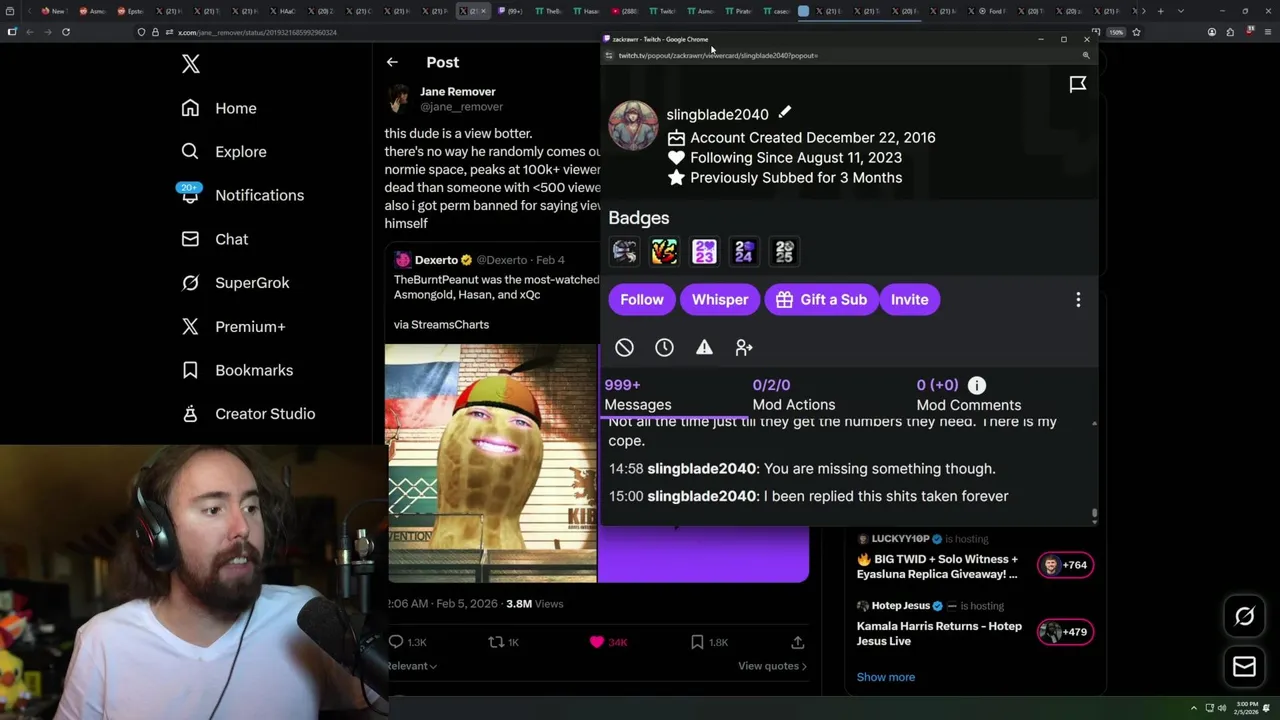Click the X logo in the sidebar
The width and height of the screenshot is (1280, 720).
coord(190,65)
